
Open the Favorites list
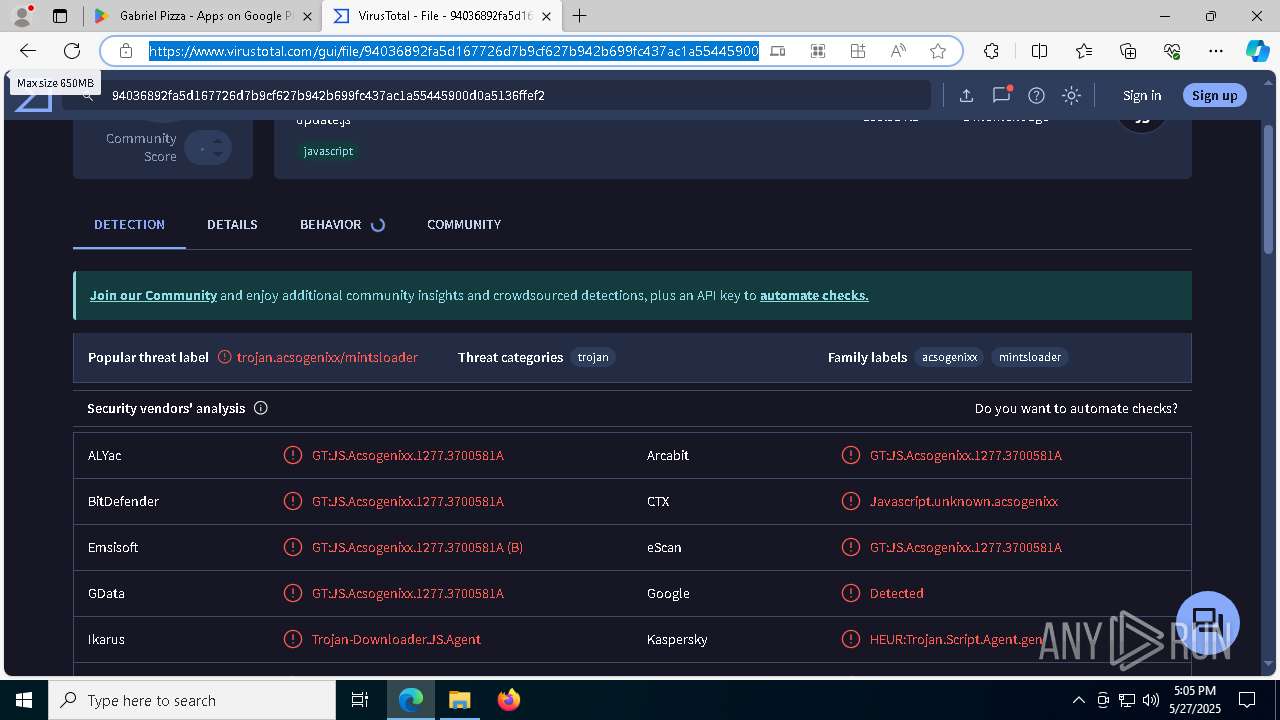pyautogui.click(x=1084, y=51)
